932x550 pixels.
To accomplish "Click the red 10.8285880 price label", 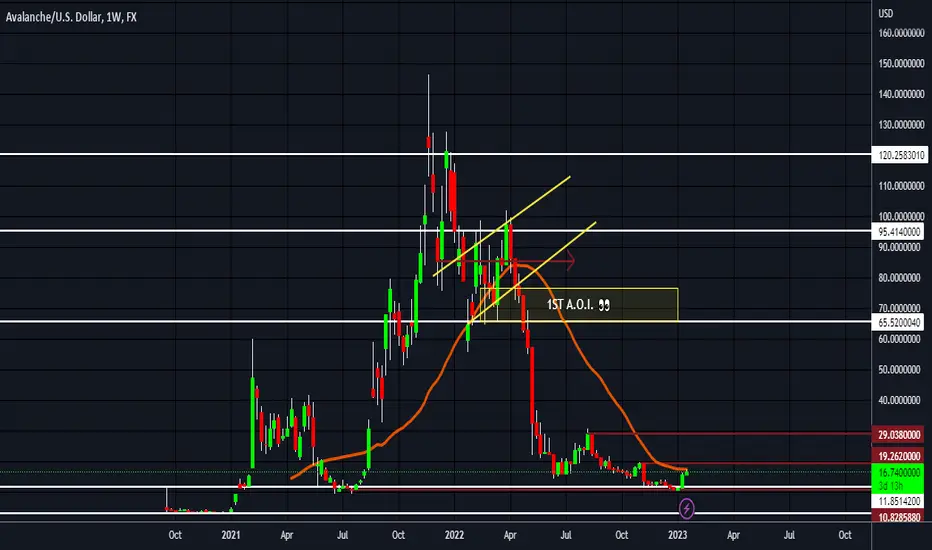I will click(899, 517).
